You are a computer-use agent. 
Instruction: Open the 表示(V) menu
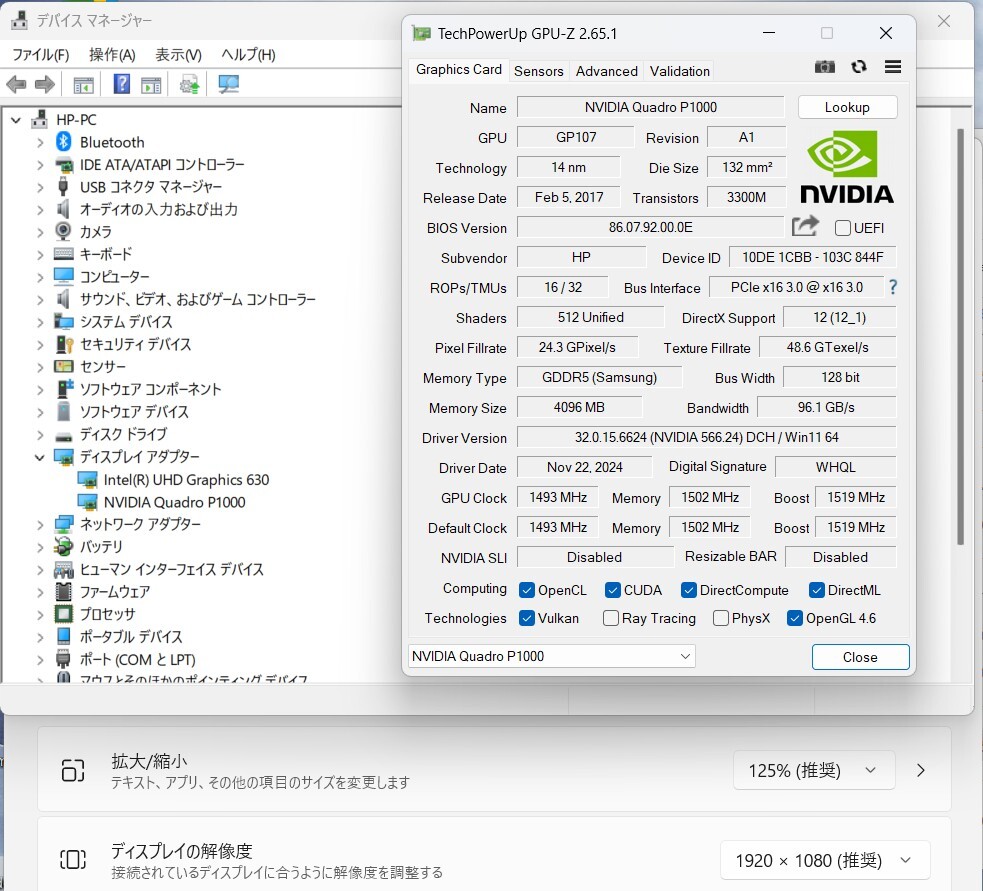[x=179, y=55]
